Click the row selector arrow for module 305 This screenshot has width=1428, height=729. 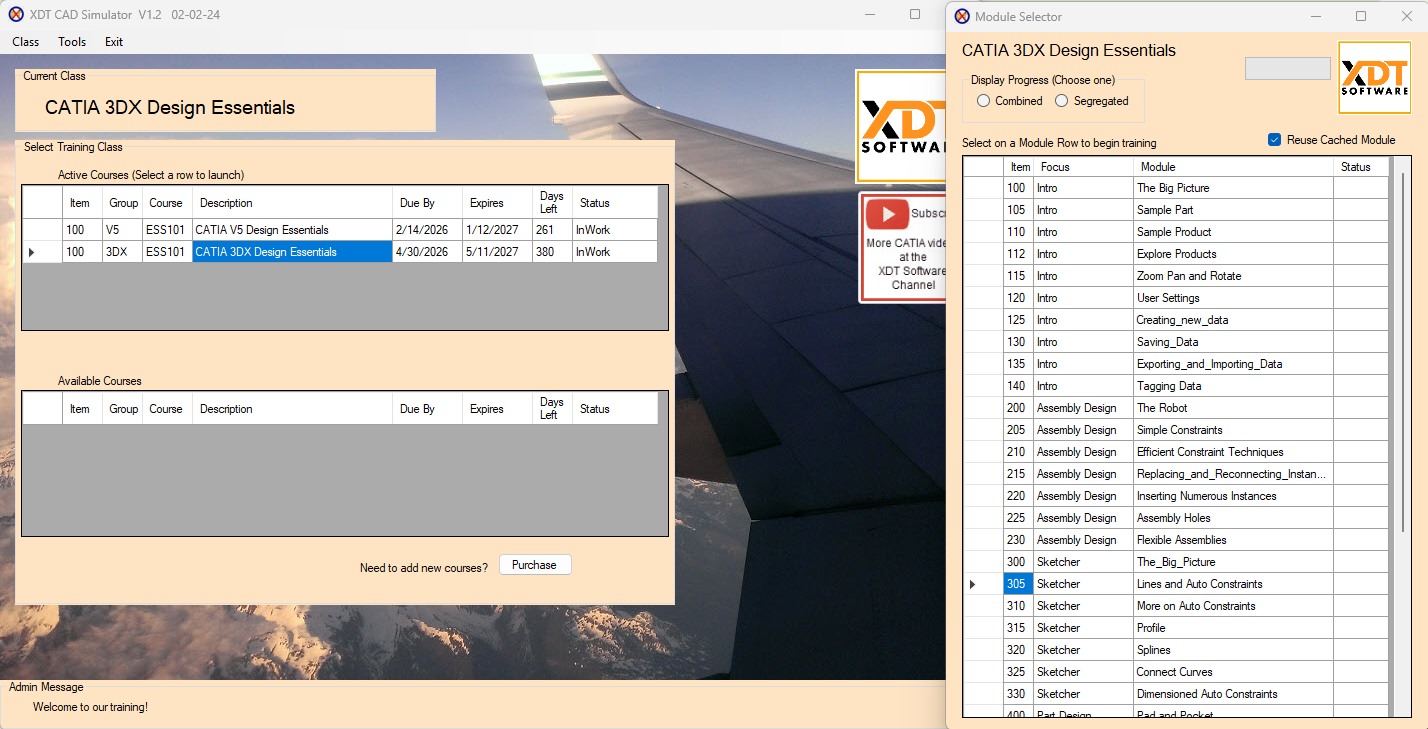point(973,584)
